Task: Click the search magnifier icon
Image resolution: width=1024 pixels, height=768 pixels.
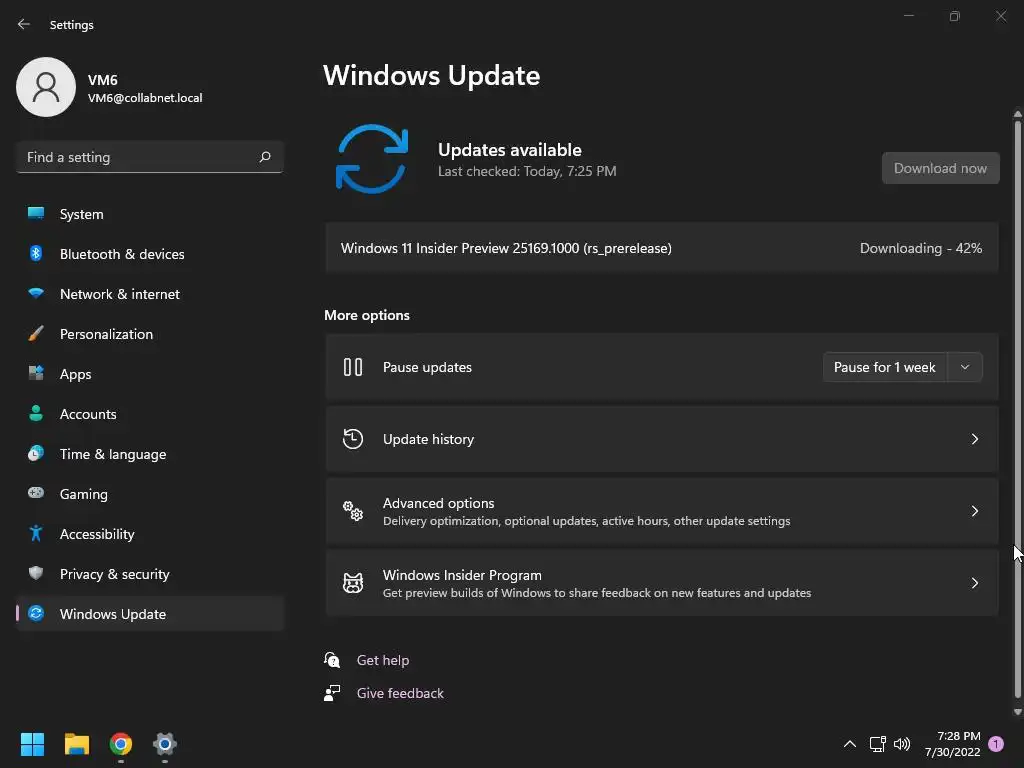Action: pos(265,157)
